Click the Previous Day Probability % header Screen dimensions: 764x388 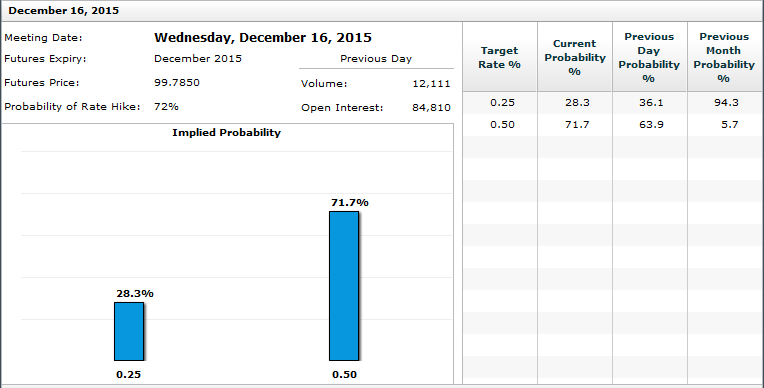click(x=649, y=57)
